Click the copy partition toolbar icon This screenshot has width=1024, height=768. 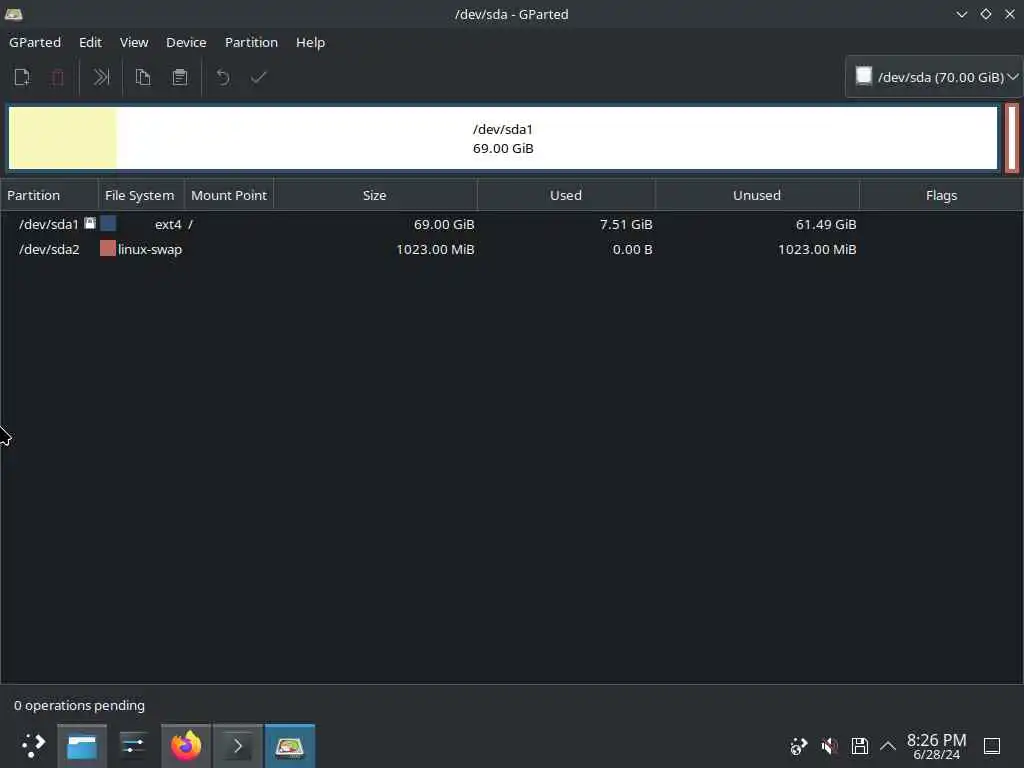(x=143, y=78)
